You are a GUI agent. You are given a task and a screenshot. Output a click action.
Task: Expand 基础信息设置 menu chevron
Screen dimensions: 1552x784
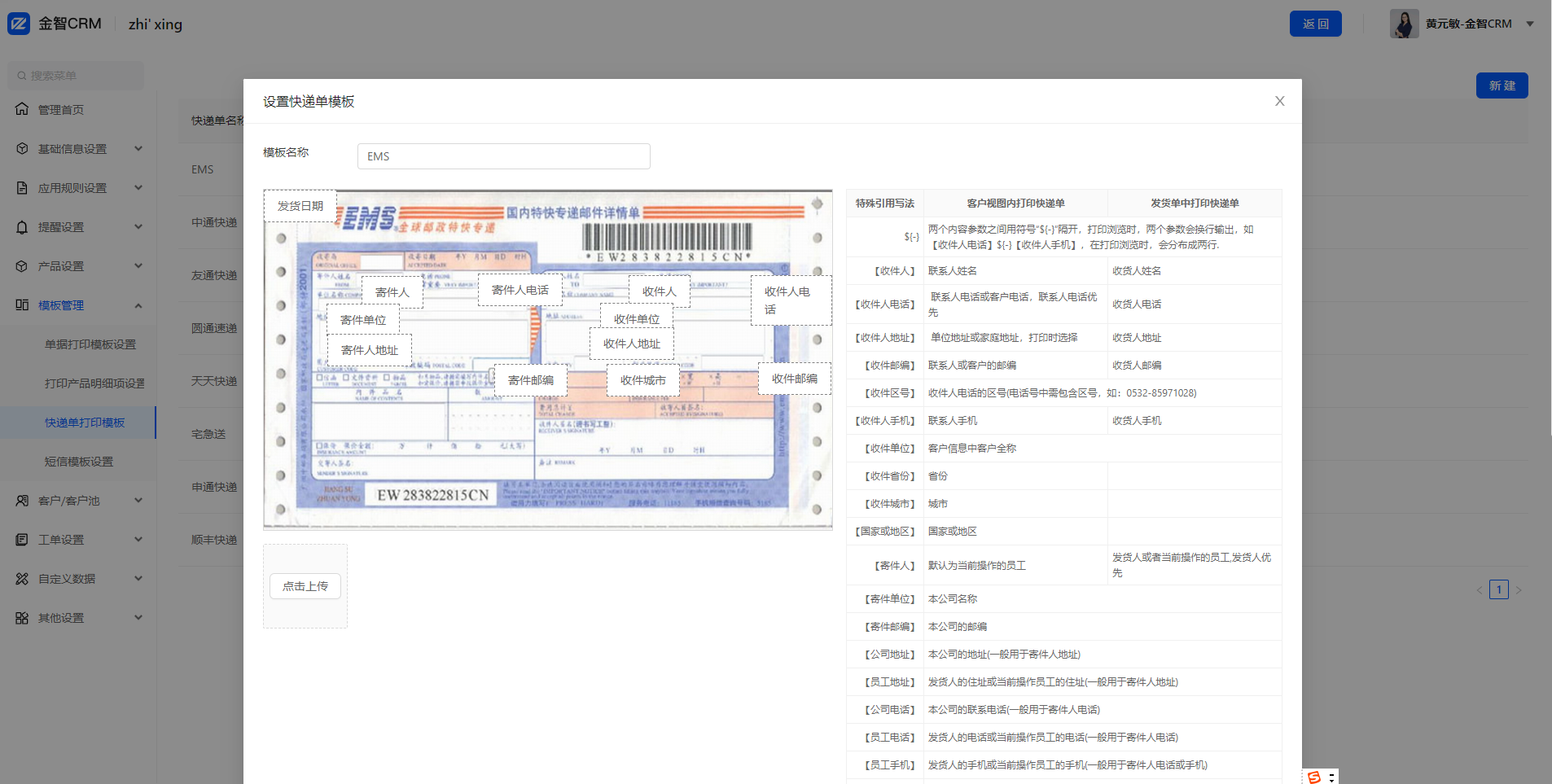(138, 148)
